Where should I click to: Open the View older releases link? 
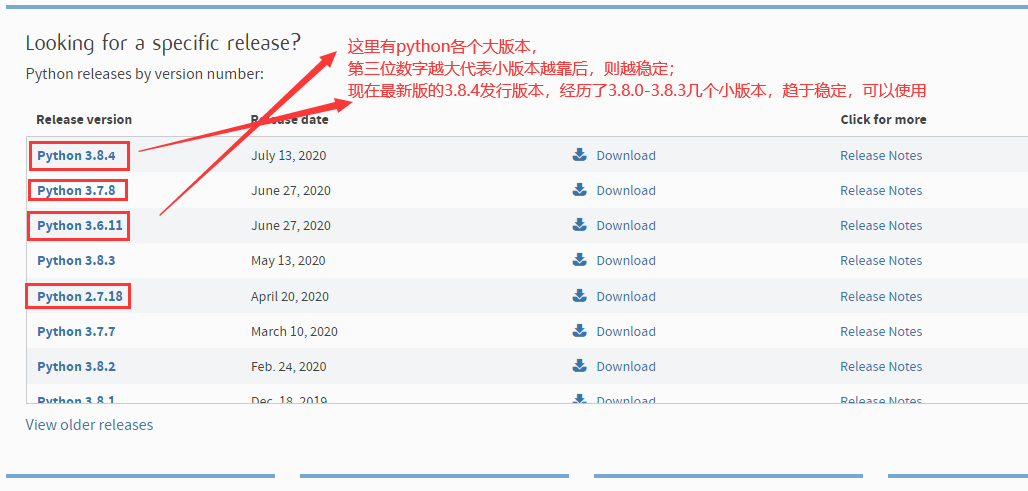click(x=89, y=425)
